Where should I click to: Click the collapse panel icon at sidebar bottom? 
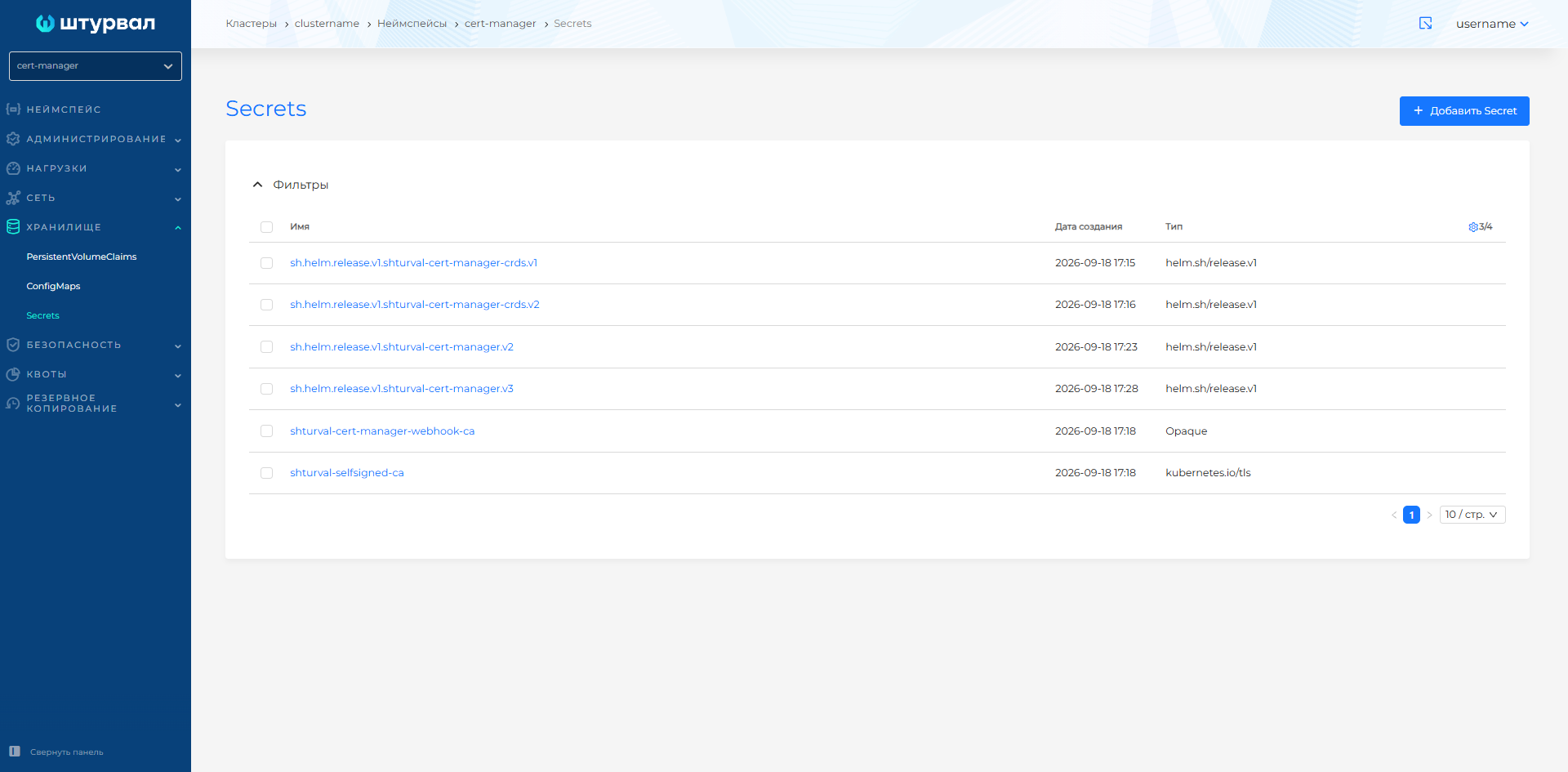15,752
